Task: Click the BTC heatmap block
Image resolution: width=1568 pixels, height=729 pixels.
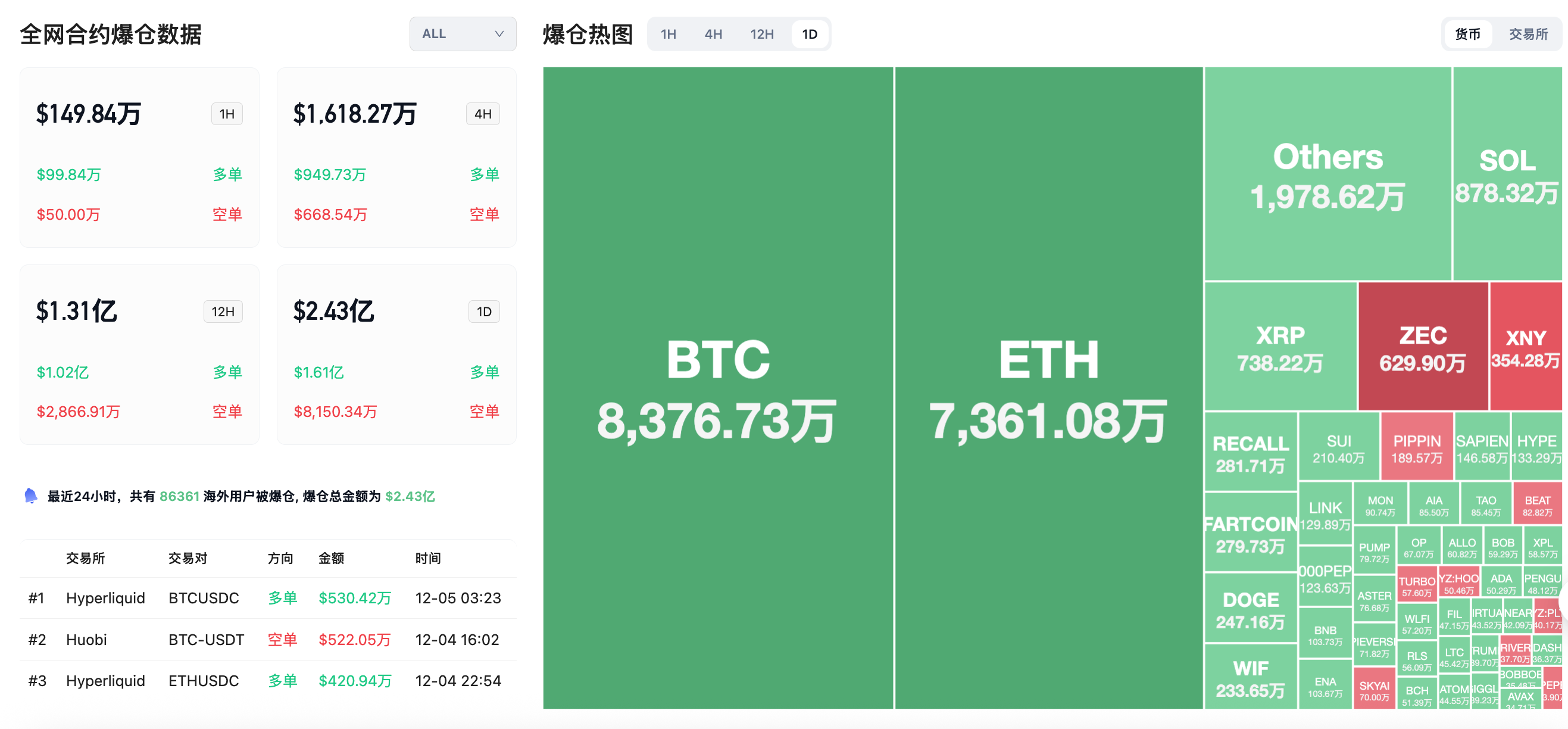Action: (x=718, y=387)
